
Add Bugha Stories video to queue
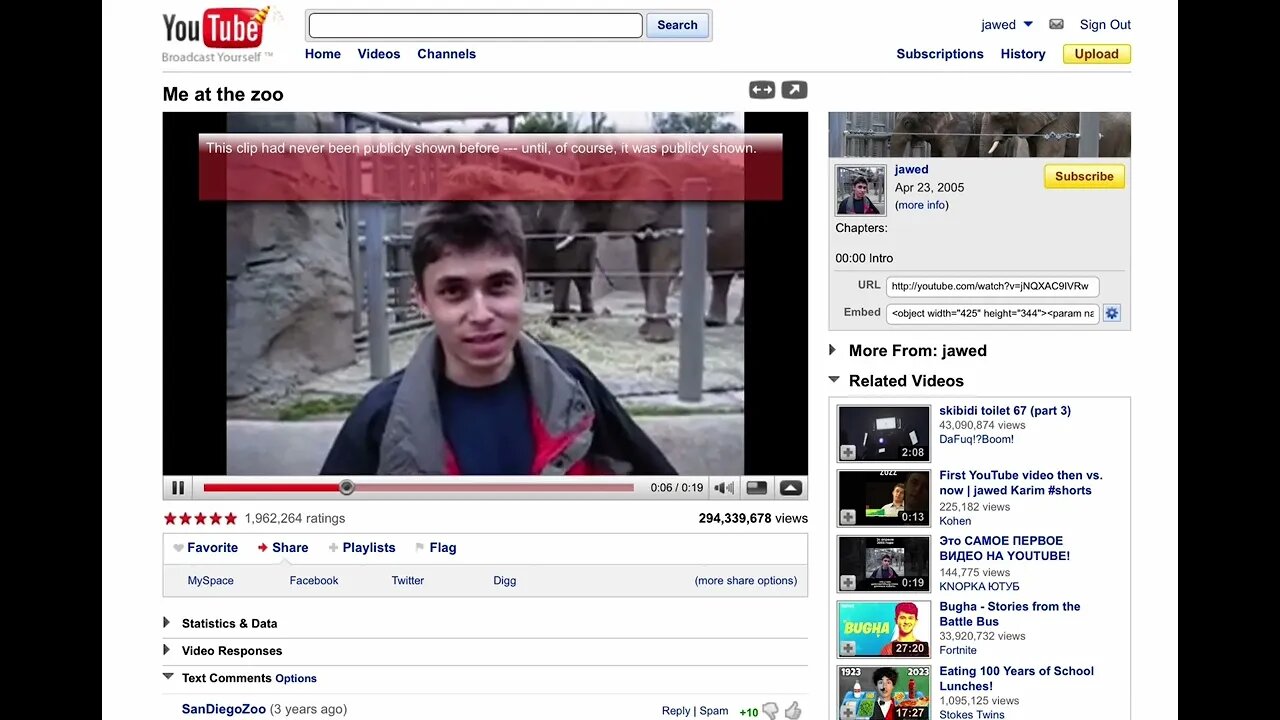point(848,648)
